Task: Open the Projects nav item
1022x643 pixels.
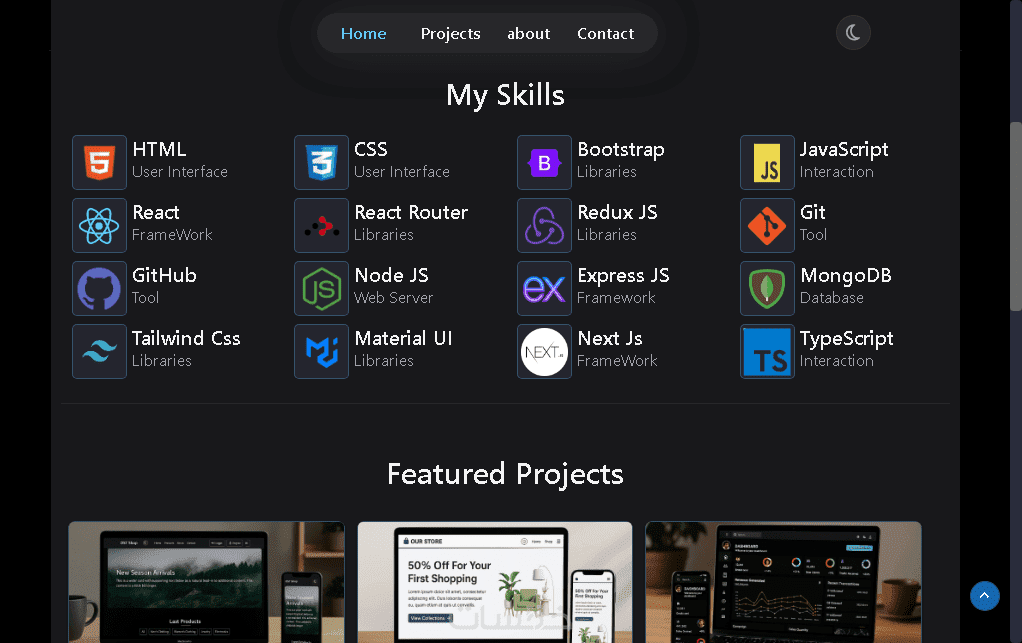Action: pos(450,33)
